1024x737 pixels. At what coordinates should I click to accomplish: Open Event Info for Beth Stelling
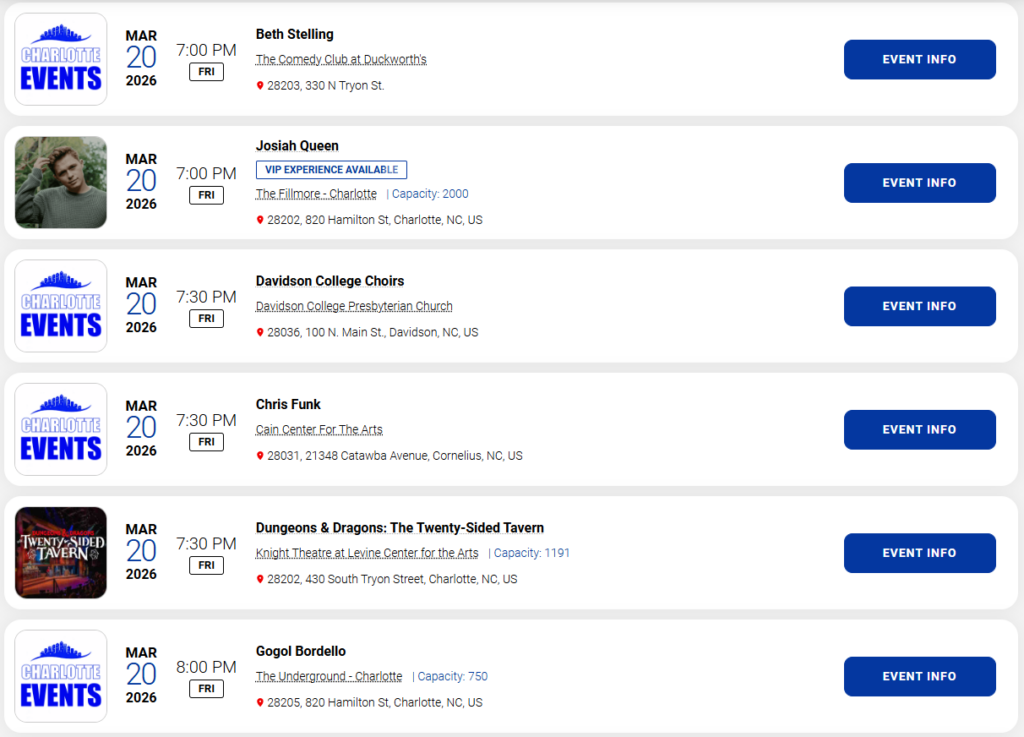tap(919, 59)
